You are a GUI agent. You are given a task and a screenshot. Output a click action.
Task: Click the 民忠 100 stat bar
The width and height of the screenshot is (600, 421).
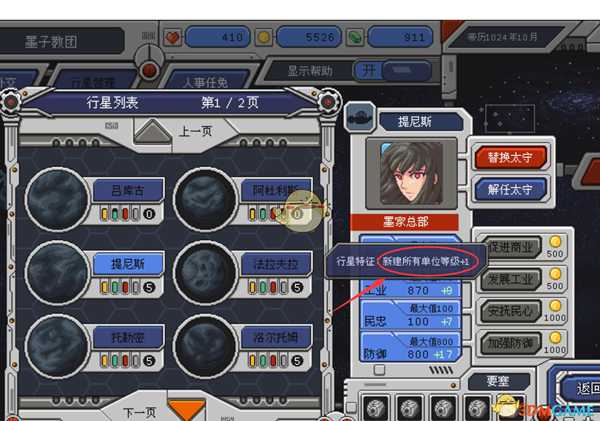[410, 316]
